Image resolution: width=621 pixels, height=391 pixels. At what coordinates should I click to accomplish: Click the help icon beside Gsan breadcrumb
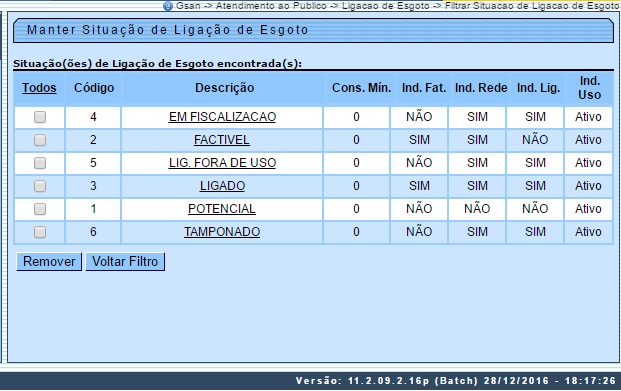pyautogui.click(x=168, y=6)
